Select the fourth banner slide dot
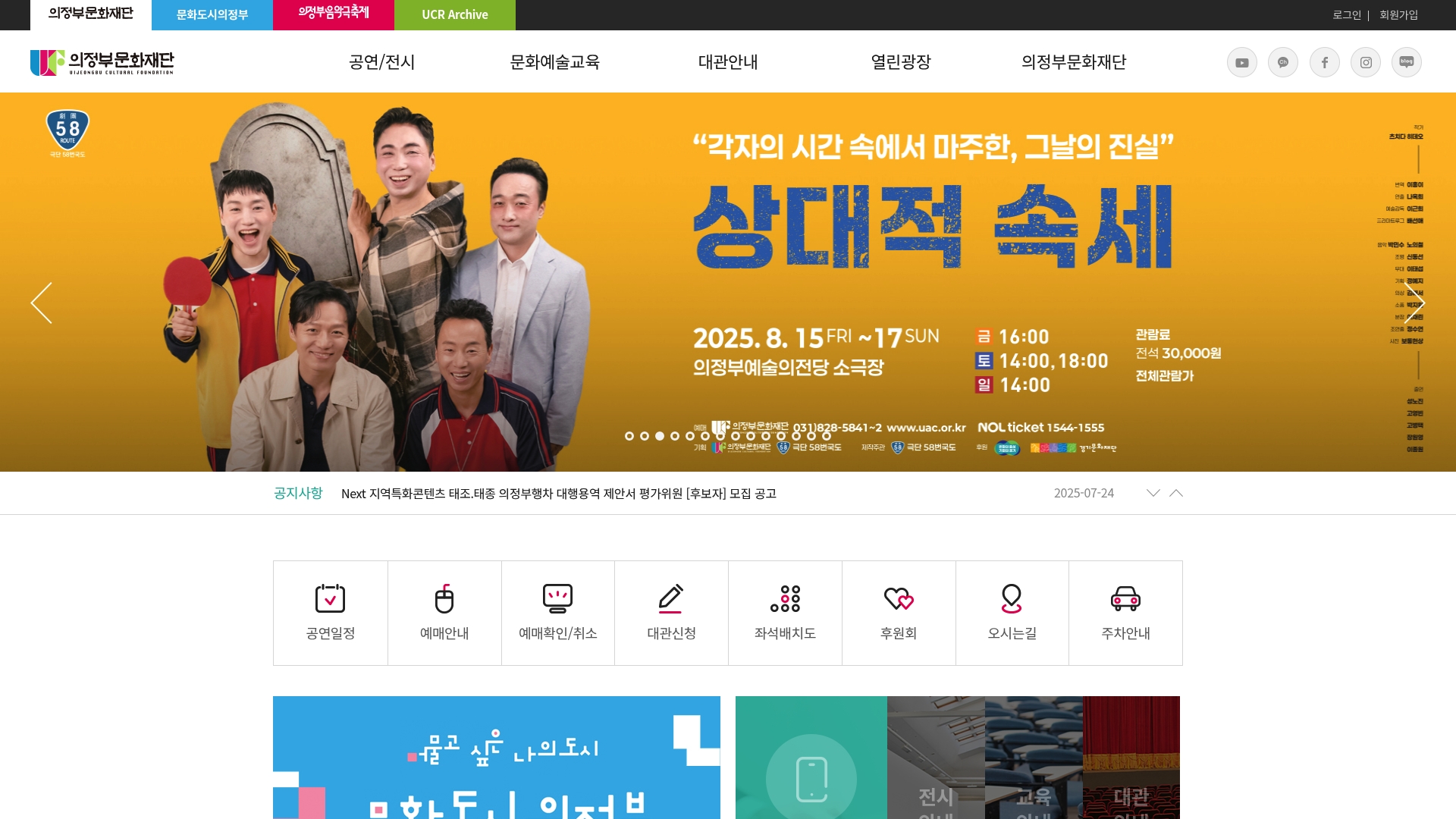This screenshot has height=819, width=1456. pos(675,436)
